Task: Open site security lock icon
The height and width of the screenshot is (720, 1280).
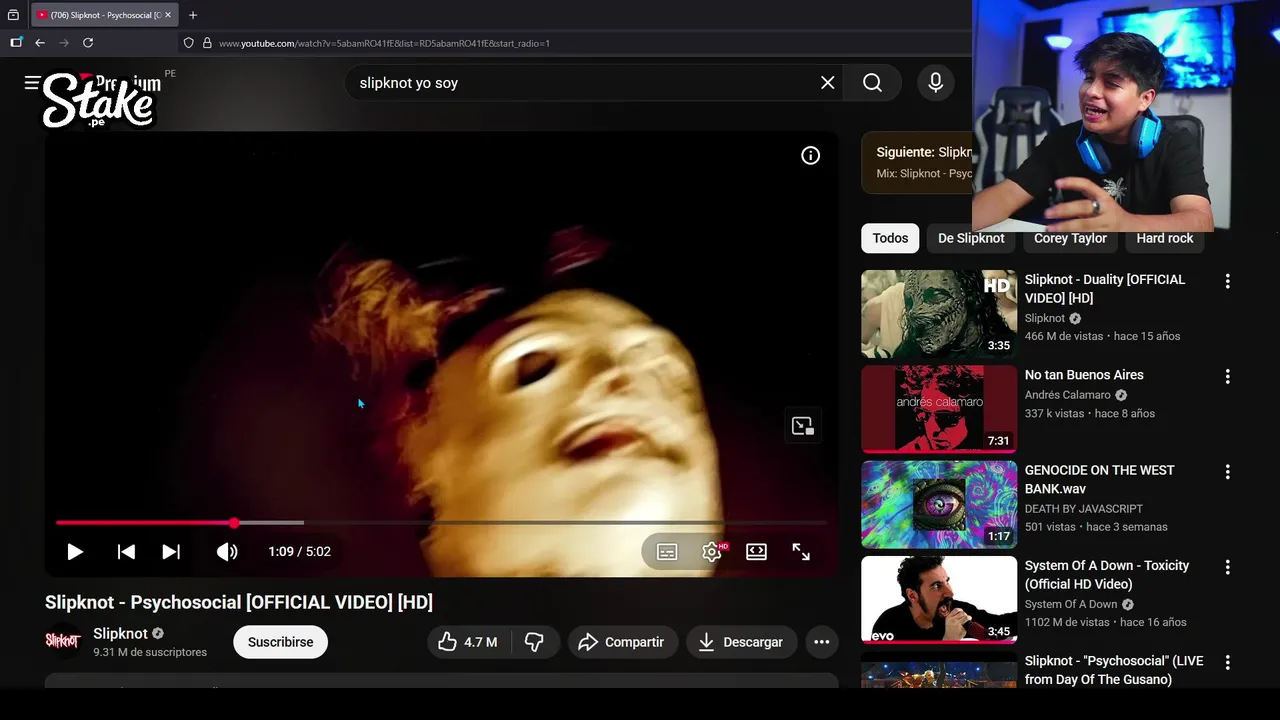Action: coord(207,43)
